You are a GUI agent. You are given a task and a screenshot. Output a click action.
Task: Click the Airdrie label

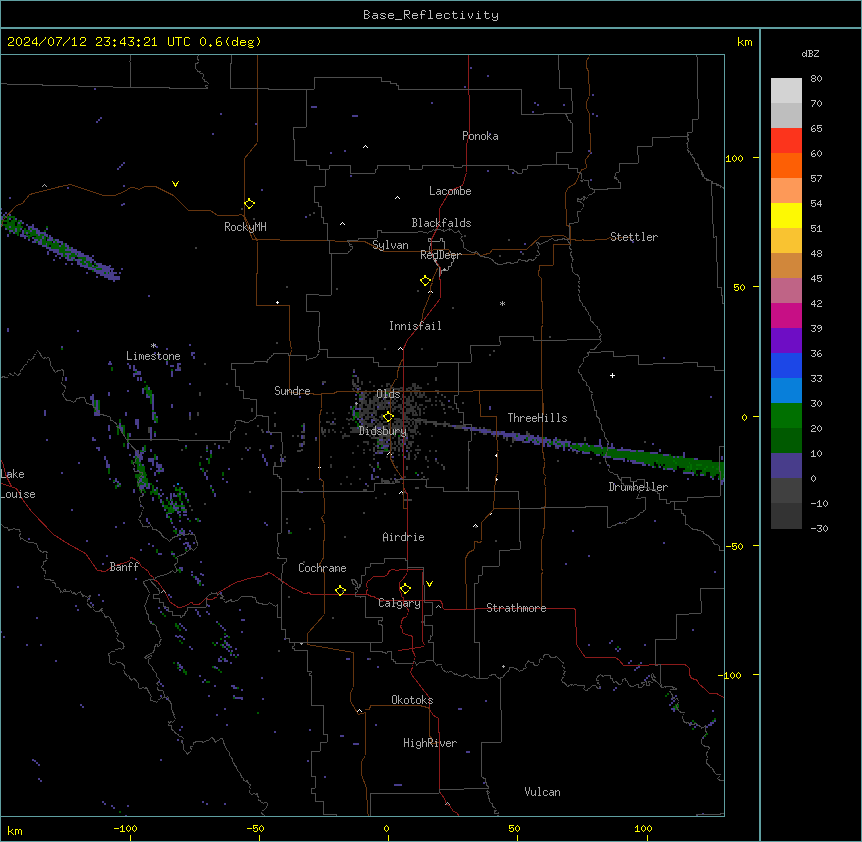coord(404,537)
